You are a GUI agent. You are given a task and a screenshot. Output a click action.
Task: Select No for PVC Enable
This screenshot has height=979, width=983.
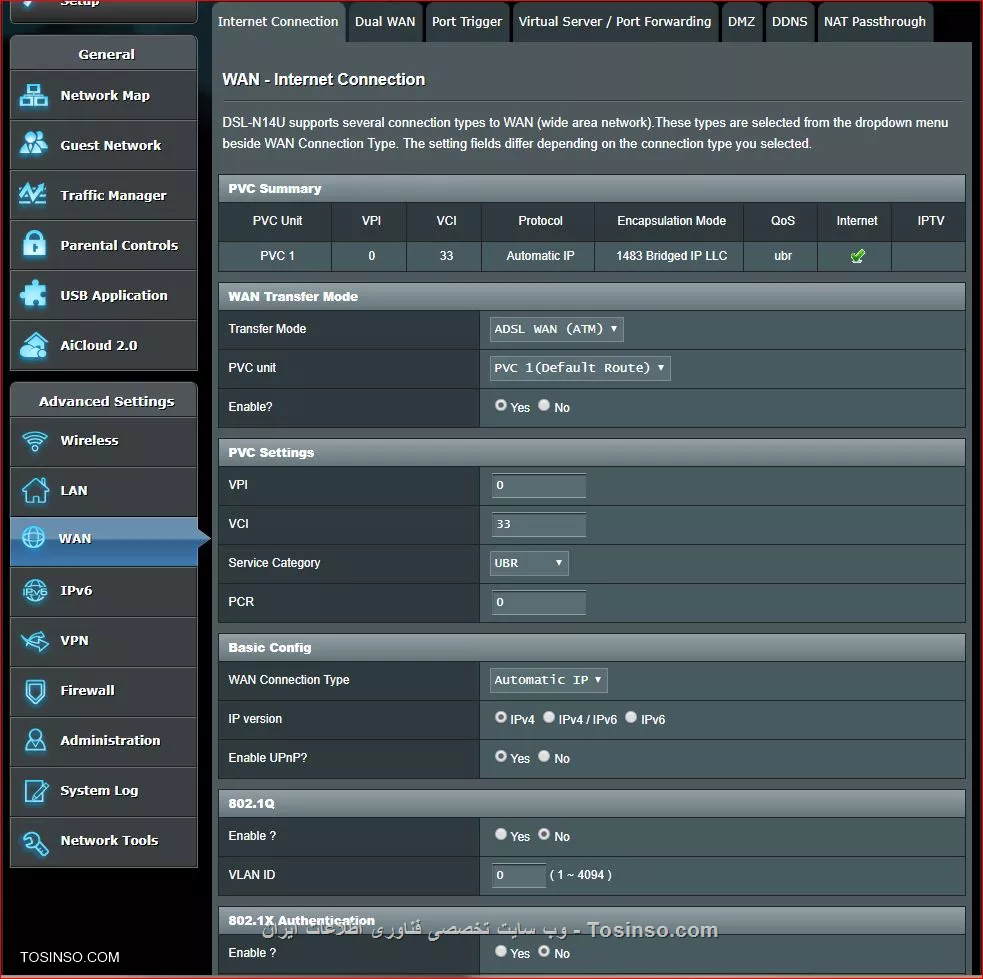(544, 406)
